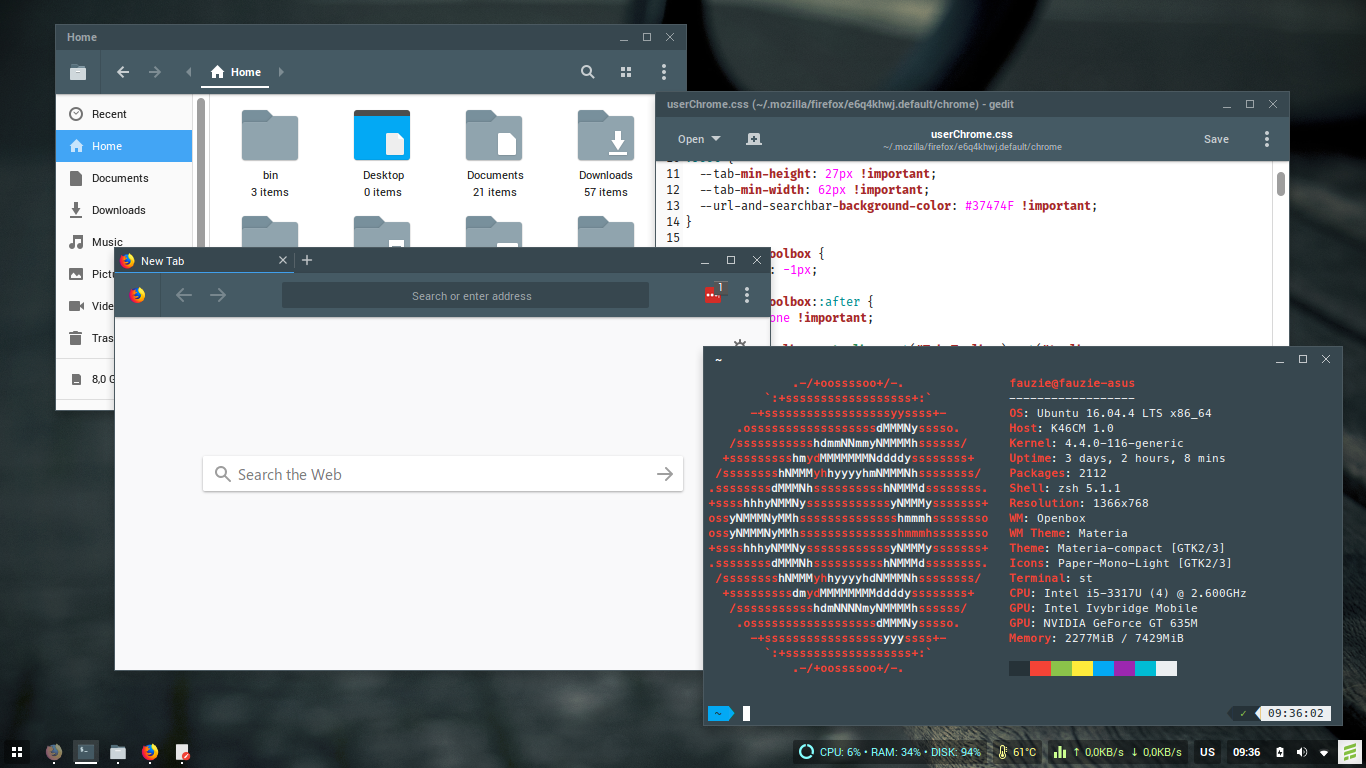Focus the Search or enter address bar

tap(465, 295)
